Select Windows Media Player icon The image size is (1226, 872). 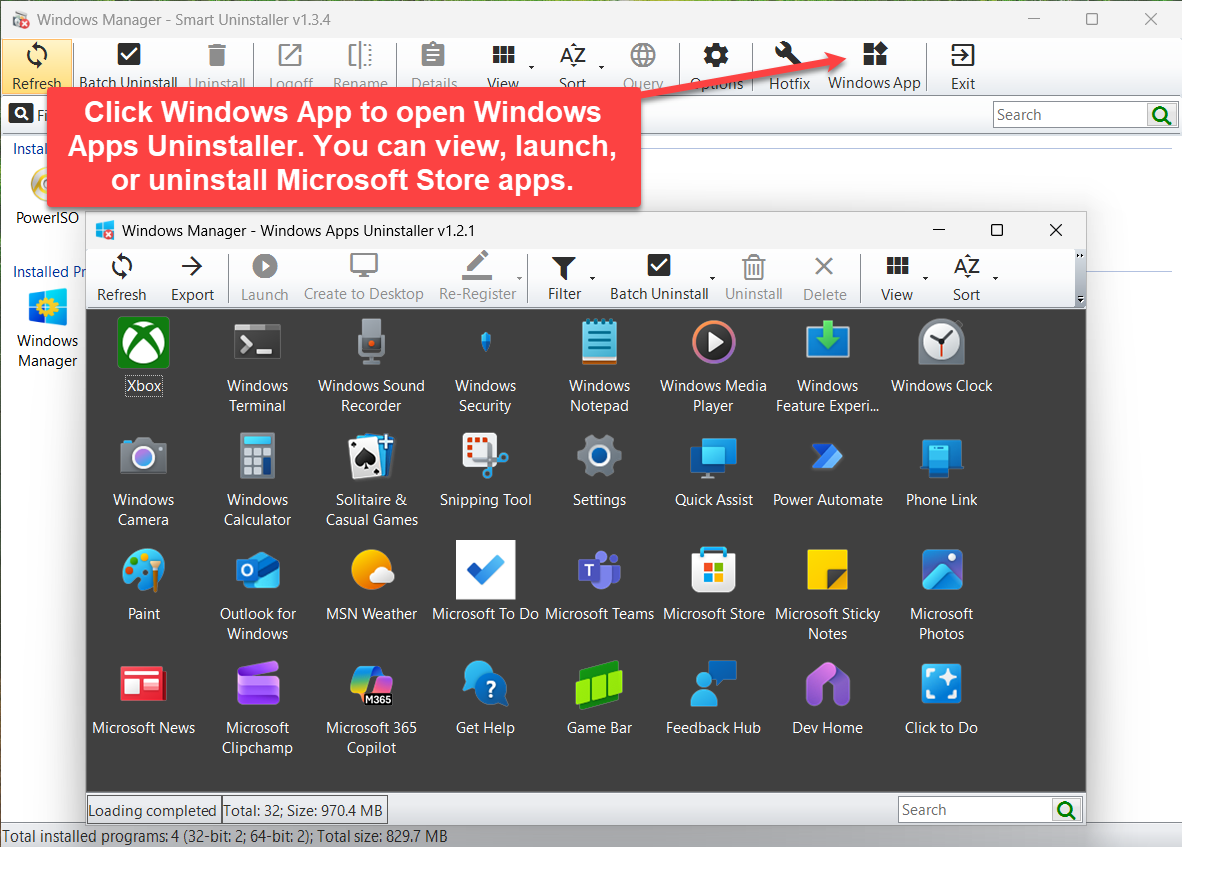click(x=713, y=343)
